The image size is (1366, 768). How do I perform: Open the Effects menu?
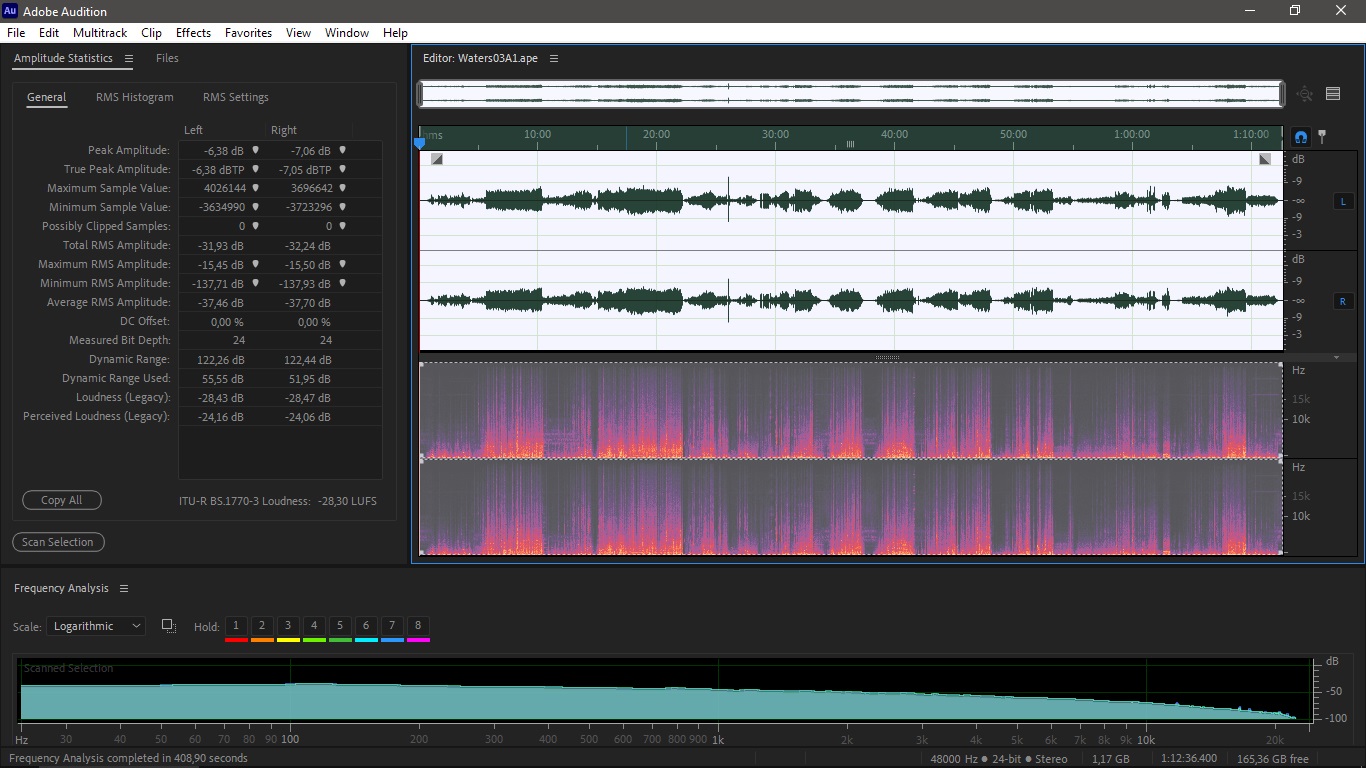[x=193, y=33]
